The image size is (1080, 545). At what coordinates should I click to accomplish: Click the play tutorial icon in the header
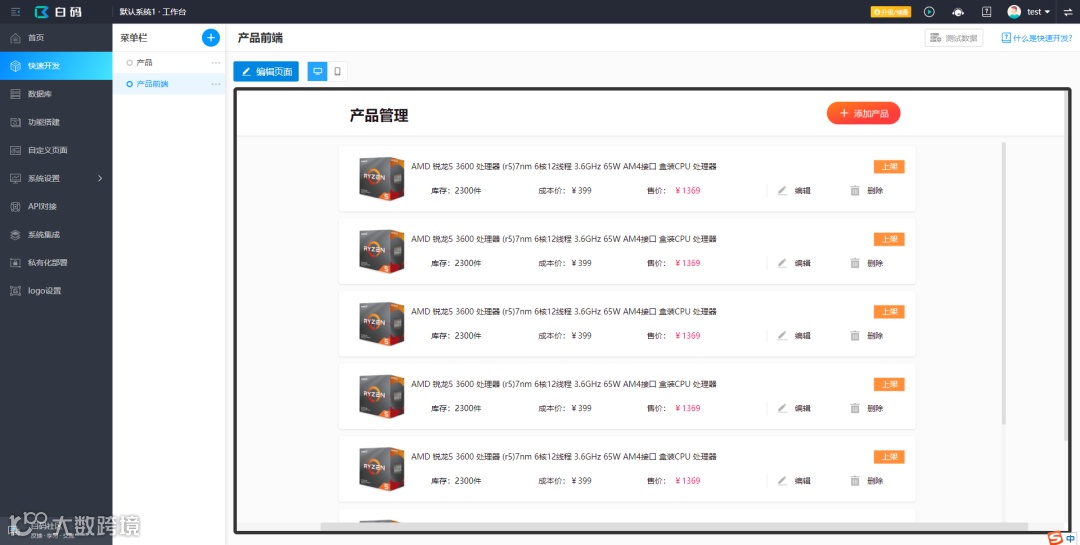coord(929,12)
